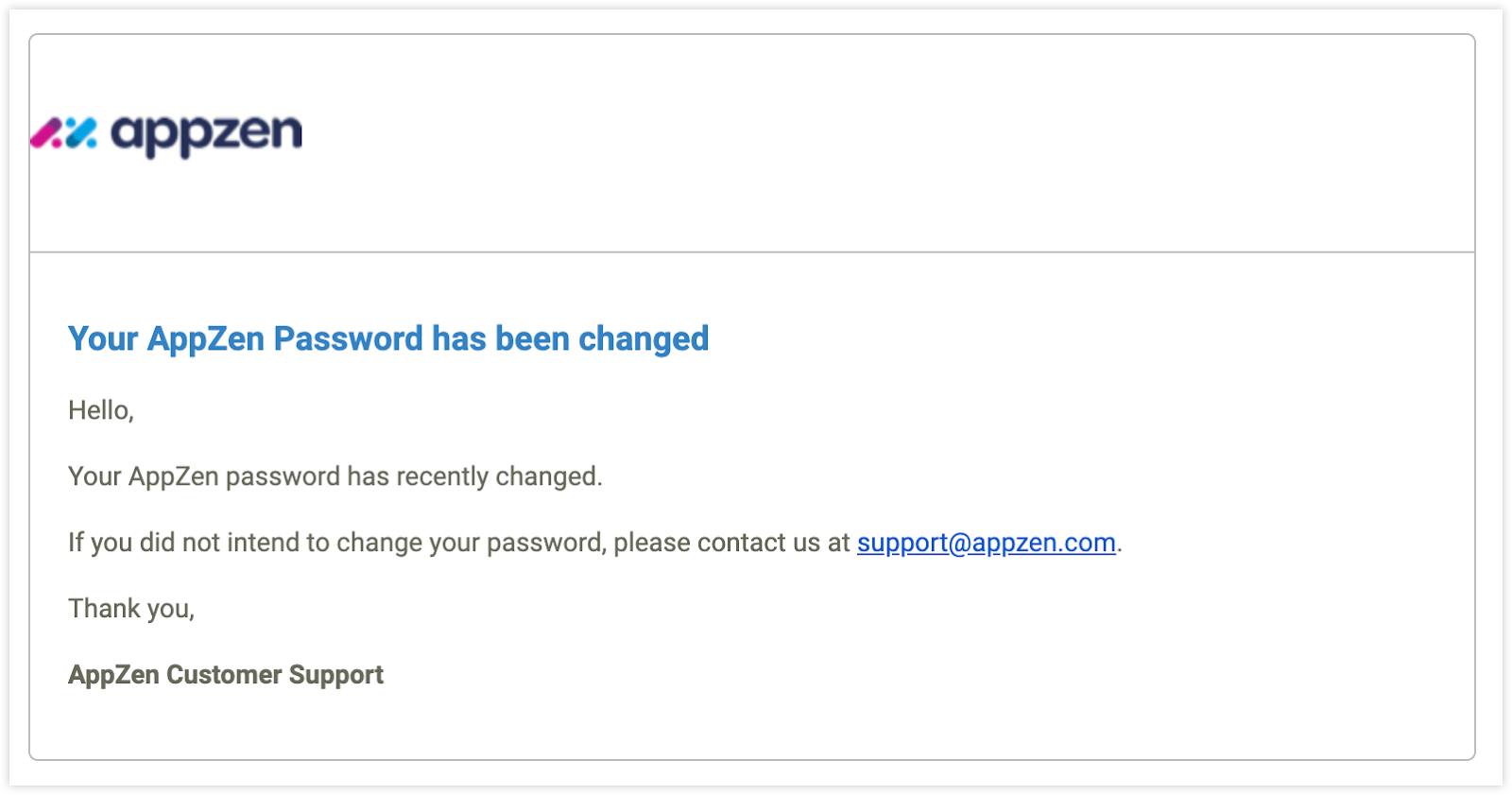Click the "If you did not intend" sentence
1512x795 pixels.
pyautogui.click(x=594, y=543)
